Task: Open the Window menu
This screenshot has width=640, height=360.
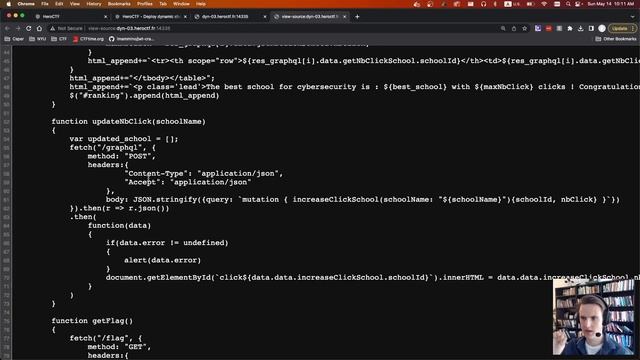Action: click(x=181, y=4)
